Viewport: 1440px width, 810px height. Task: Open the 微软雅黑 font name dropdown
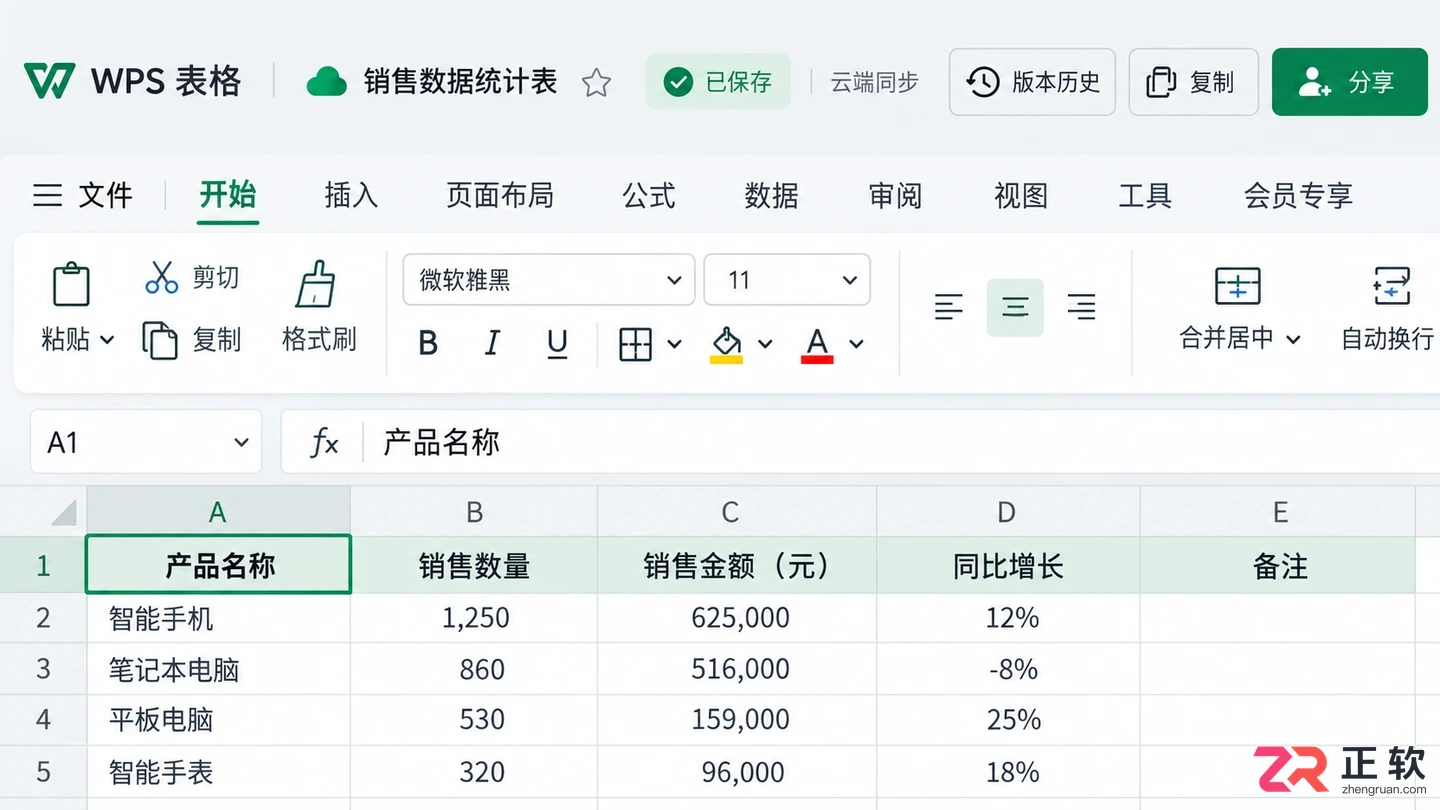(548, 280)
